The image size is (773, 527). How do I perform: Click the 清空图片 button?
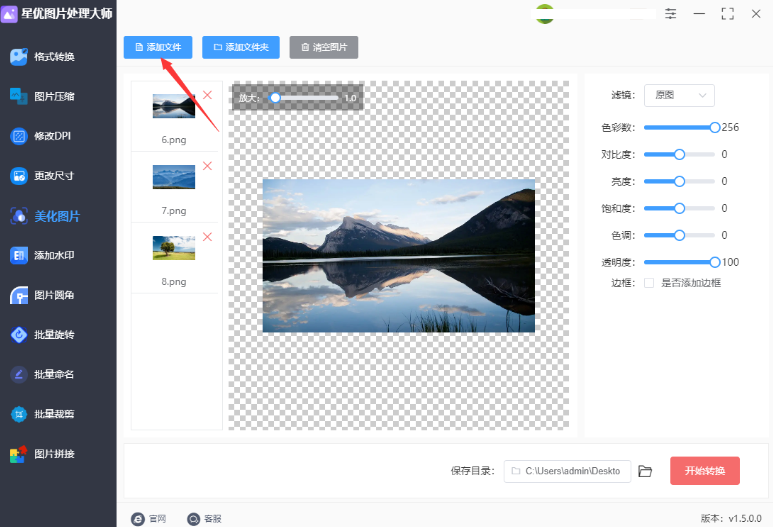coord(323,47)
